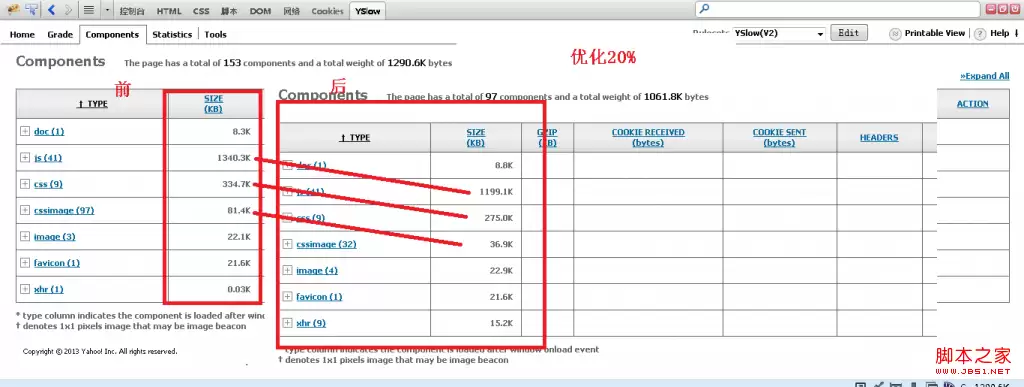Click the cssimage (97) component link
This screenshot has width=1024, height=387.
coord(64,210)
